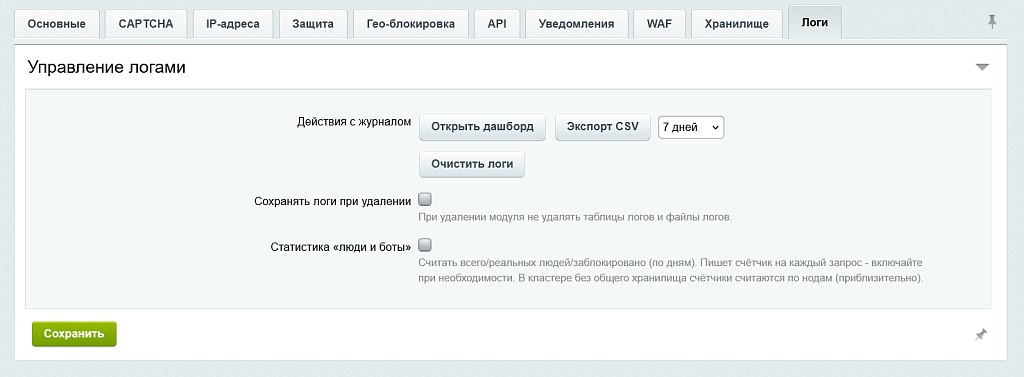This screenshot has height=377, width=1024.
Task: Click the Управление логами heading
Action: tap(106, 67)
